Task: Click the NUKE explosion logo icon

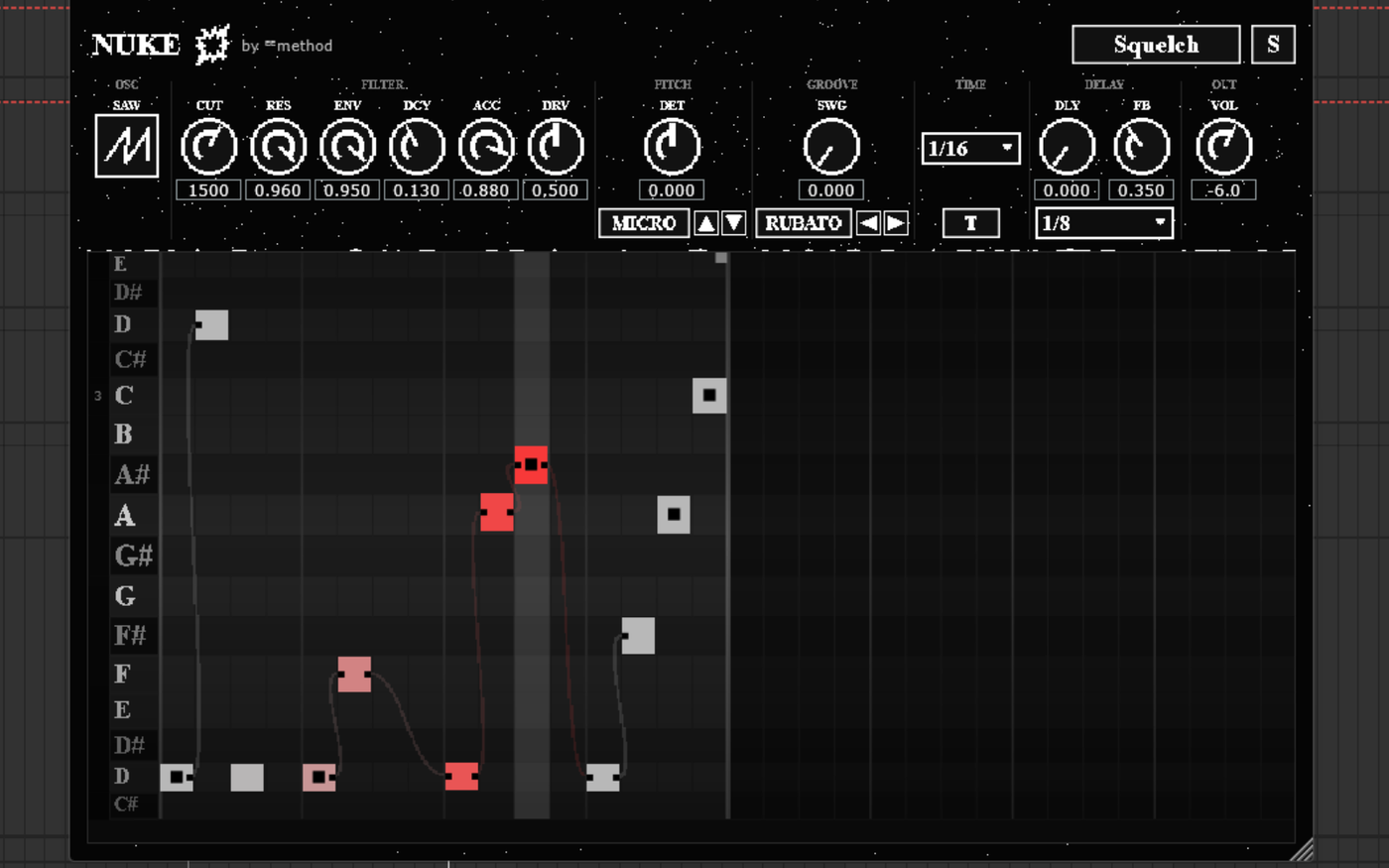Action: click(x=211, y=45)
